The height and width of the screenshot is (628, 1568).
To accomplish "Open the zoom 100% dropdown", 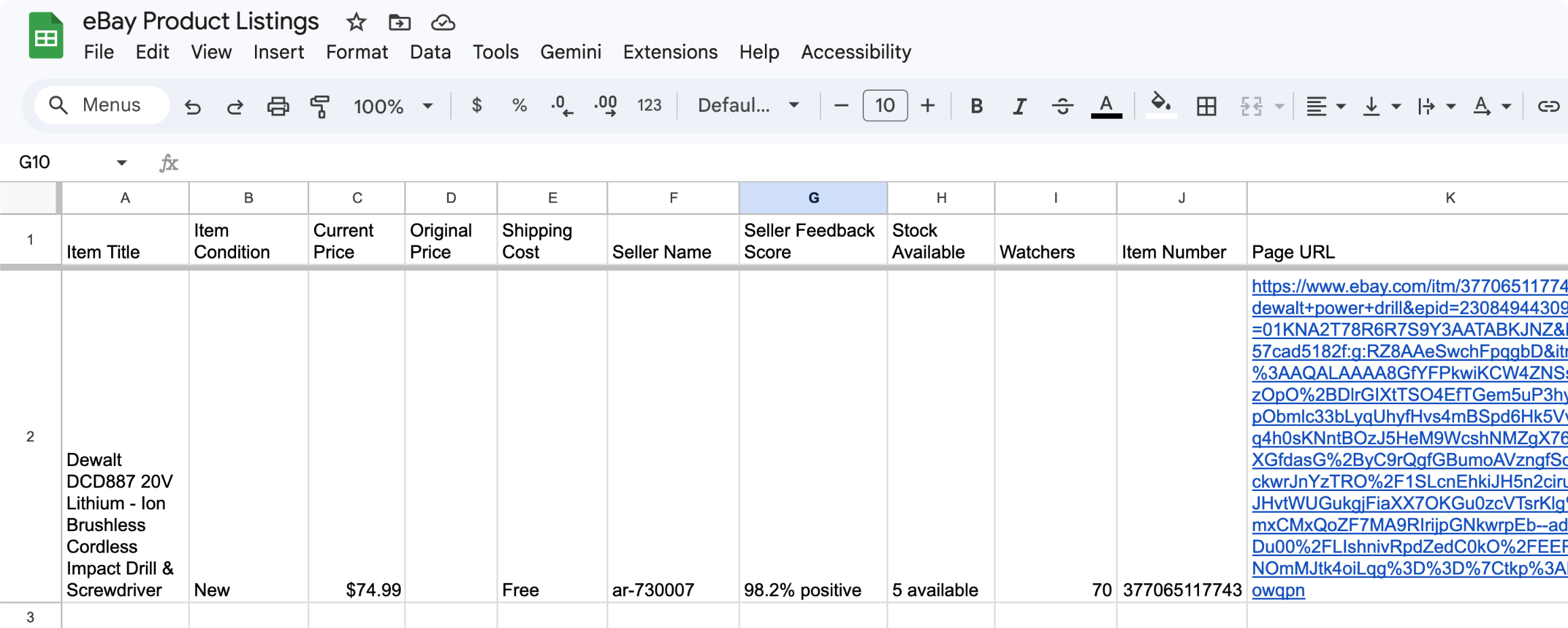I will click(393, 106).
